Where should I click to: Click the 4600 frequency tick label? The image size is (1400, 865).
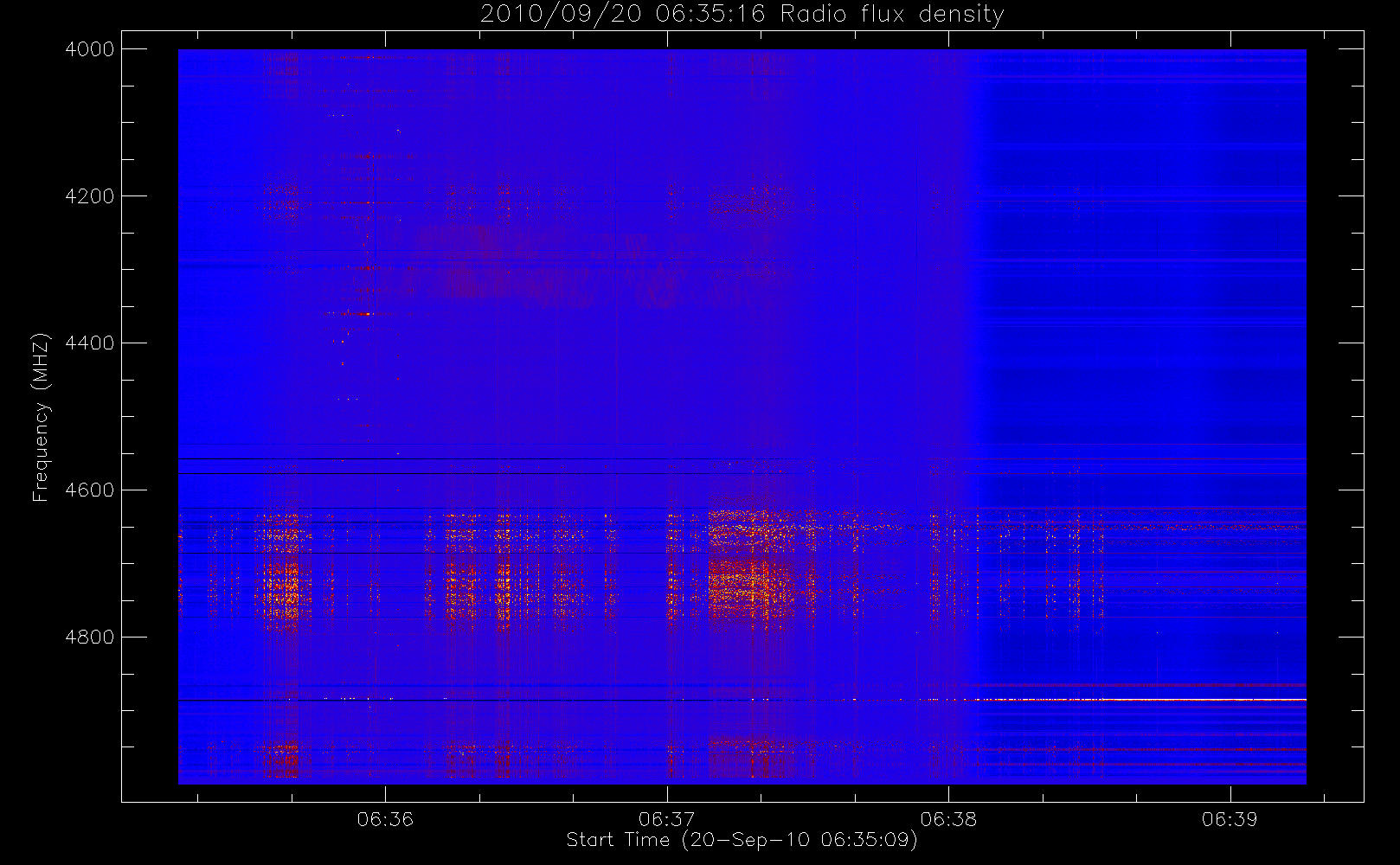point(90,490)
